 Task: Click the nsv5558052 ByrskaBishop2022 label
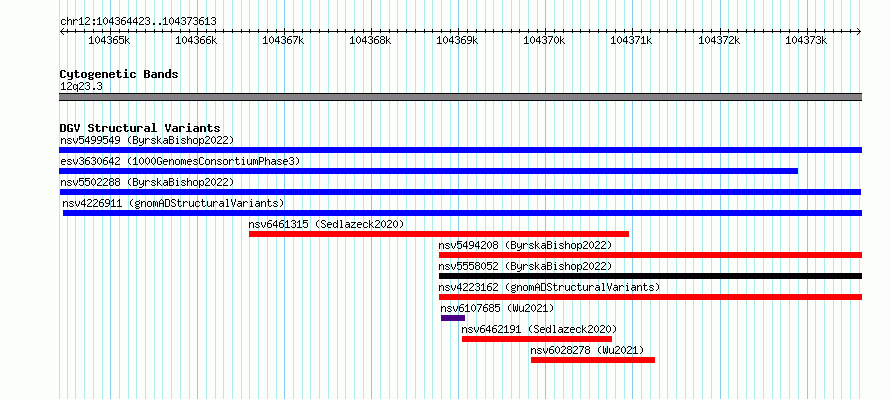click(x=525, y=266)
